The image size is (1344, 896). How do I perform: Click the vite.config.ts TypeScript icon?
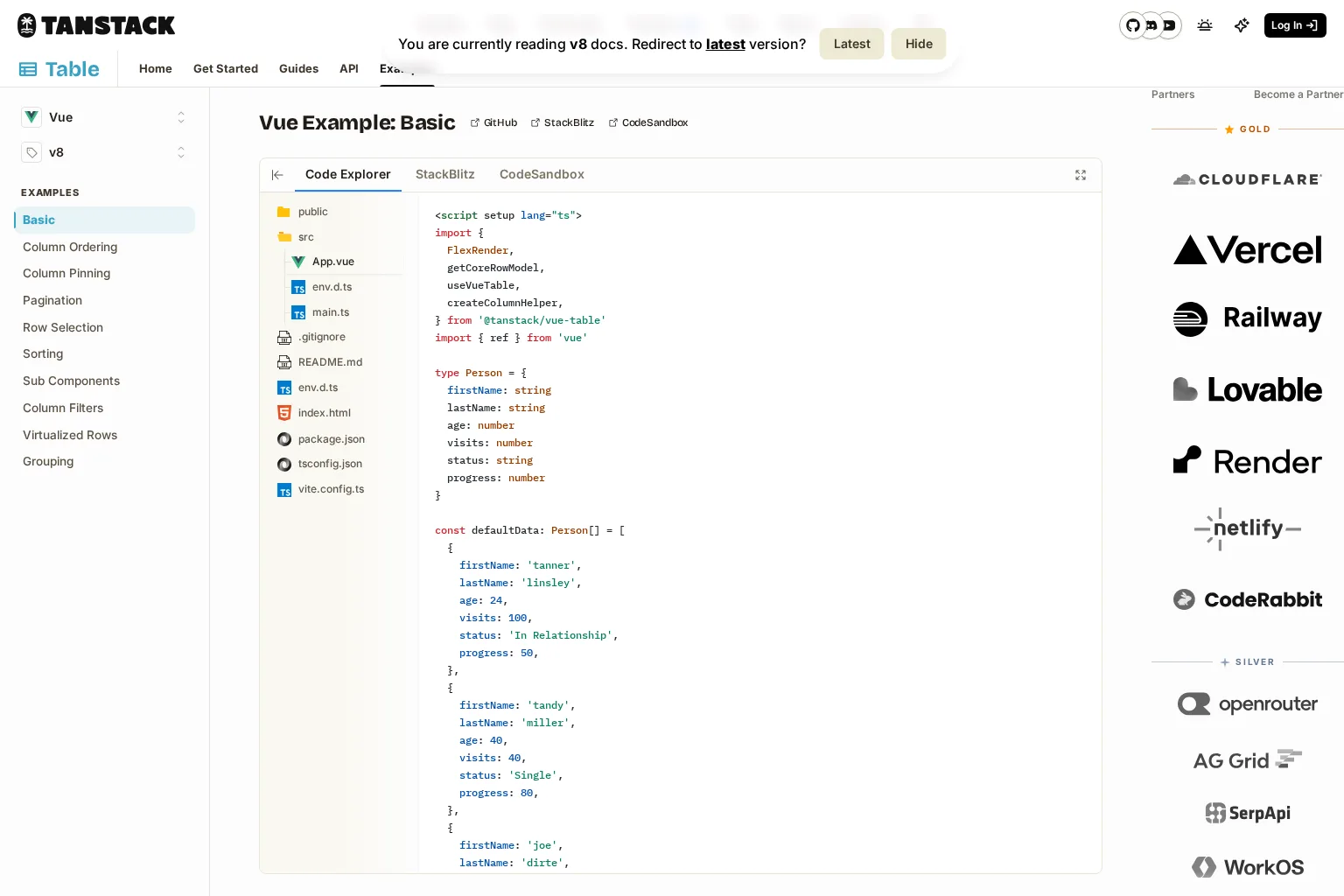[284, 490]
